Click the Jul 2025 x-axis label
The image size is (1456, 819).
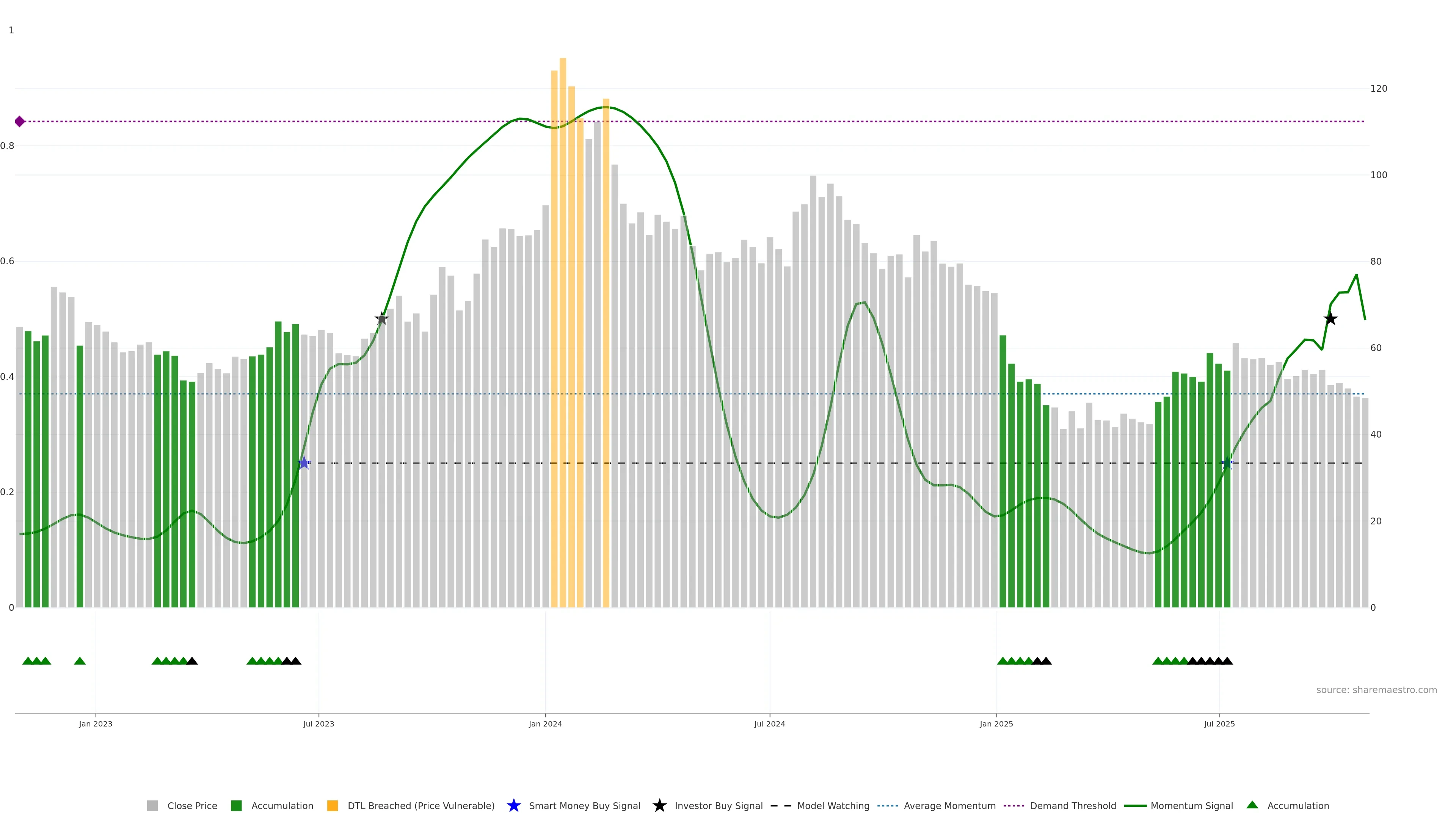(1219, 723)
